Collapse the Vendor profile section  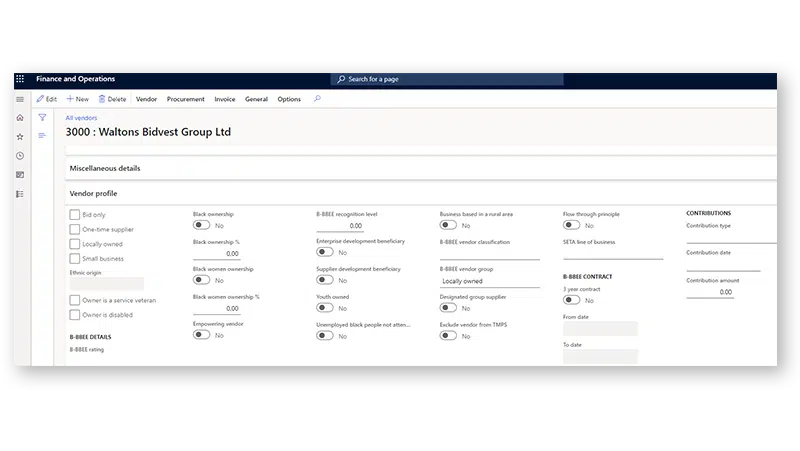[x=95, y=193]
